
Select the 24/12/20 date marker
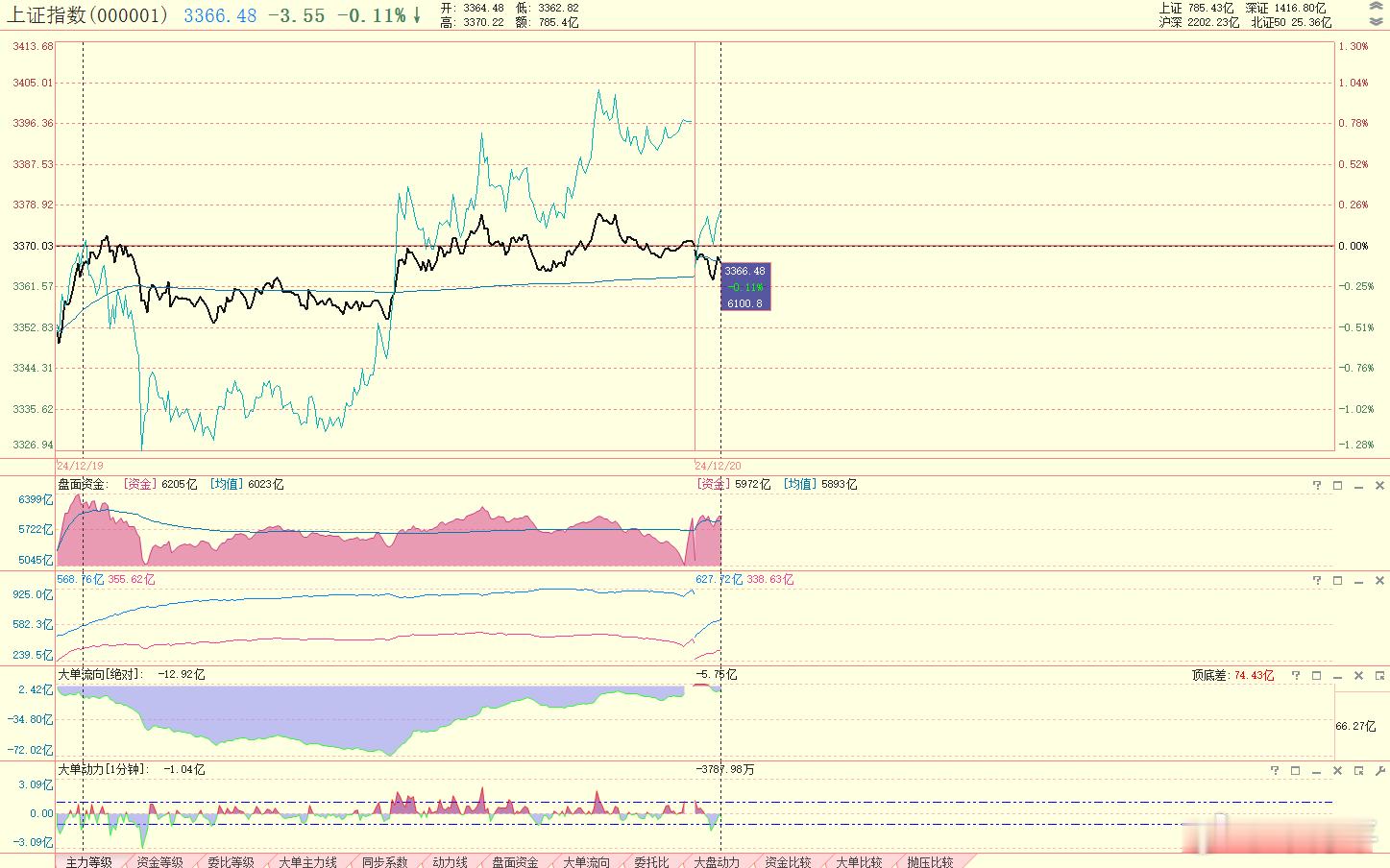pyautogui.click(x=718, y=466)
